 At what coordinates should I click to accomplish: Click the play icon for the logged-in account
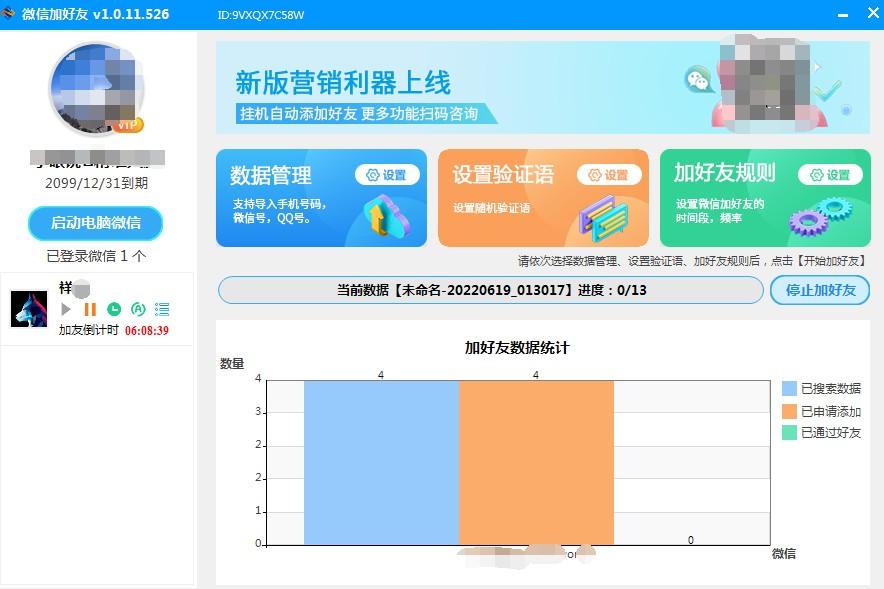[65, 309]
